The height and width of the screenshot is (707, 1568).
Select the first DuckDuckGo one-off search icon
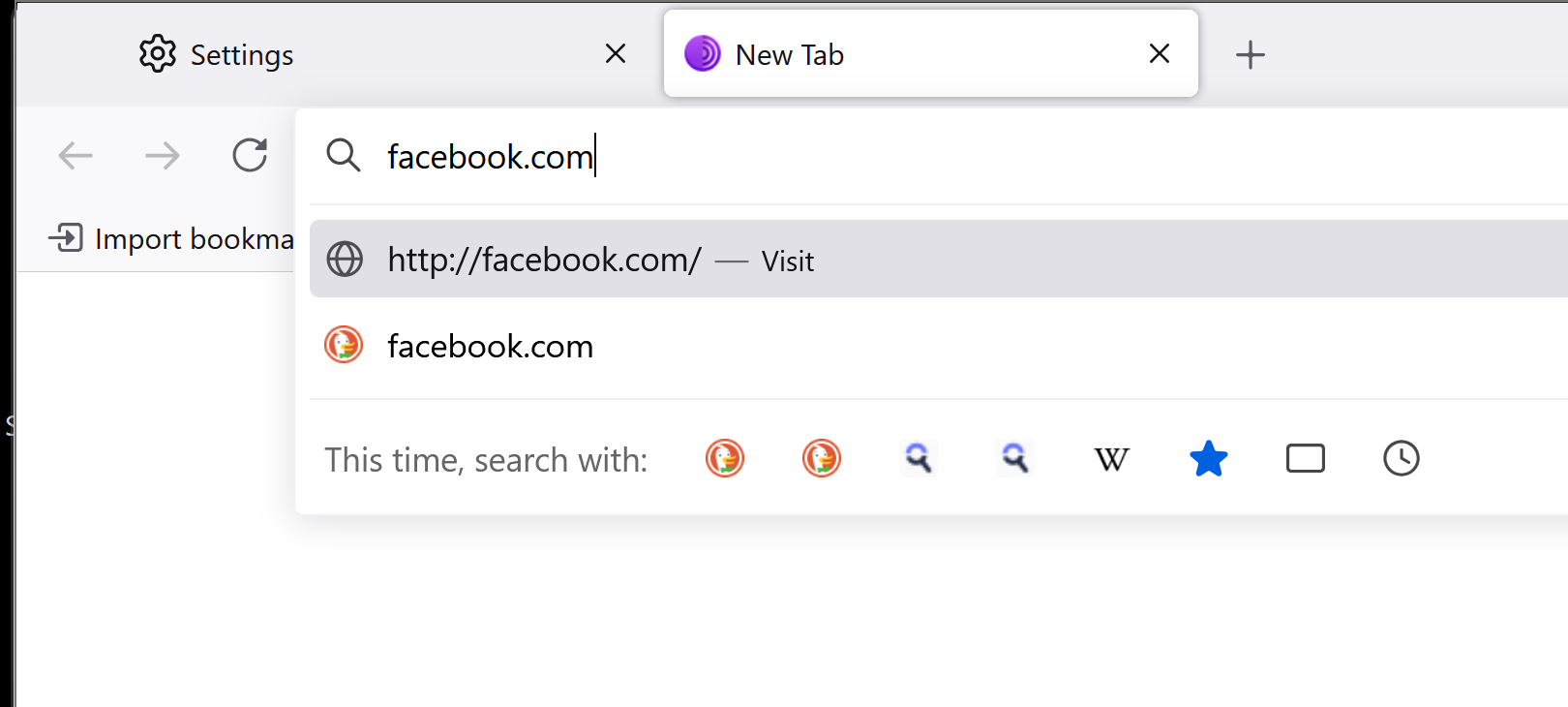coord(725,459)
